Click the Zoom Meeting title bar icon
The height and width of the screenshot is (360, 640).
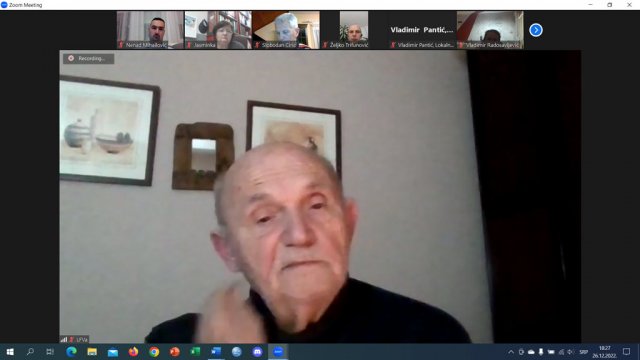pyautogui.click(x=4, y=5)
